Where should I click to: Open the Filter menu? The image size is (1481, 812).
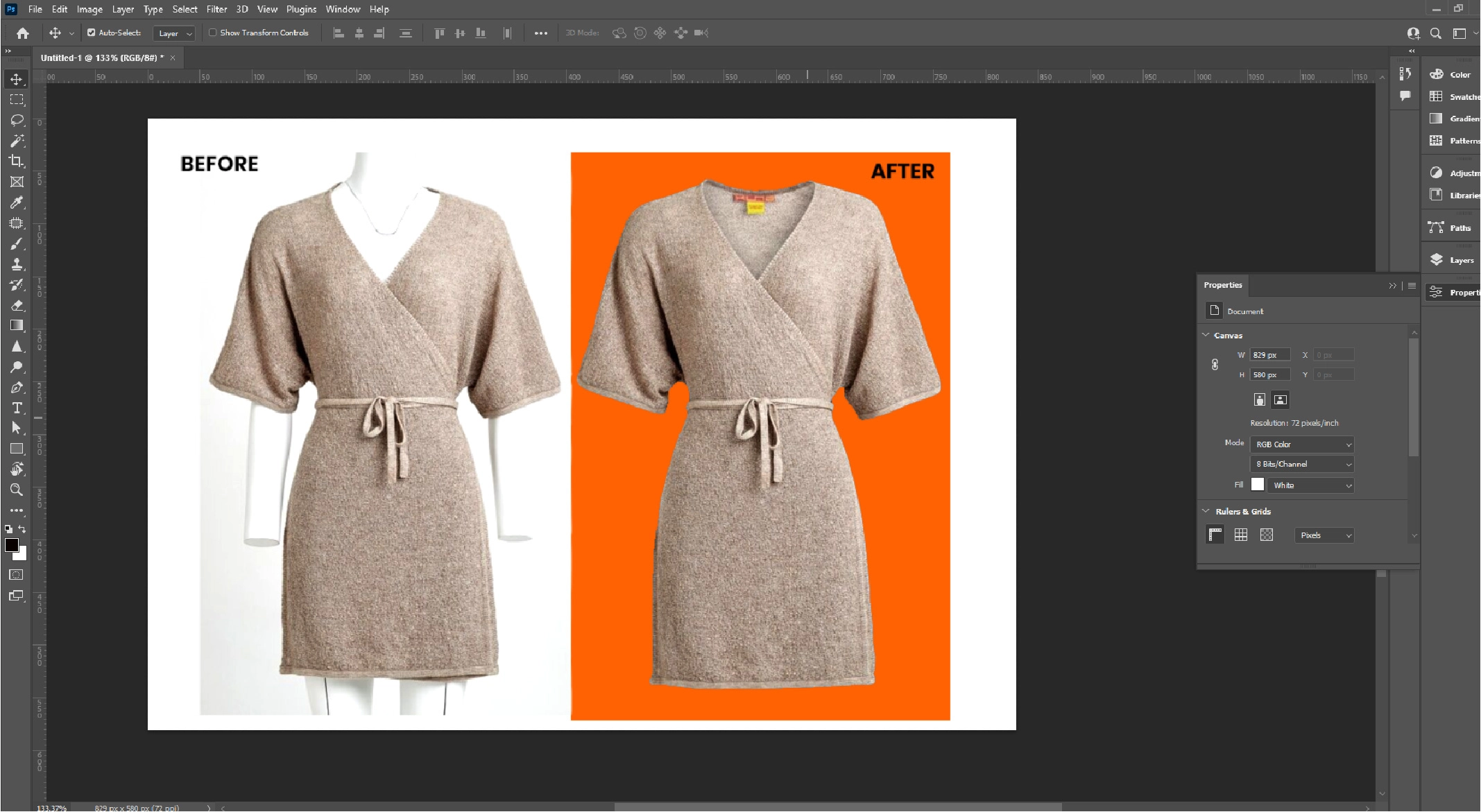tap(214, 9)
